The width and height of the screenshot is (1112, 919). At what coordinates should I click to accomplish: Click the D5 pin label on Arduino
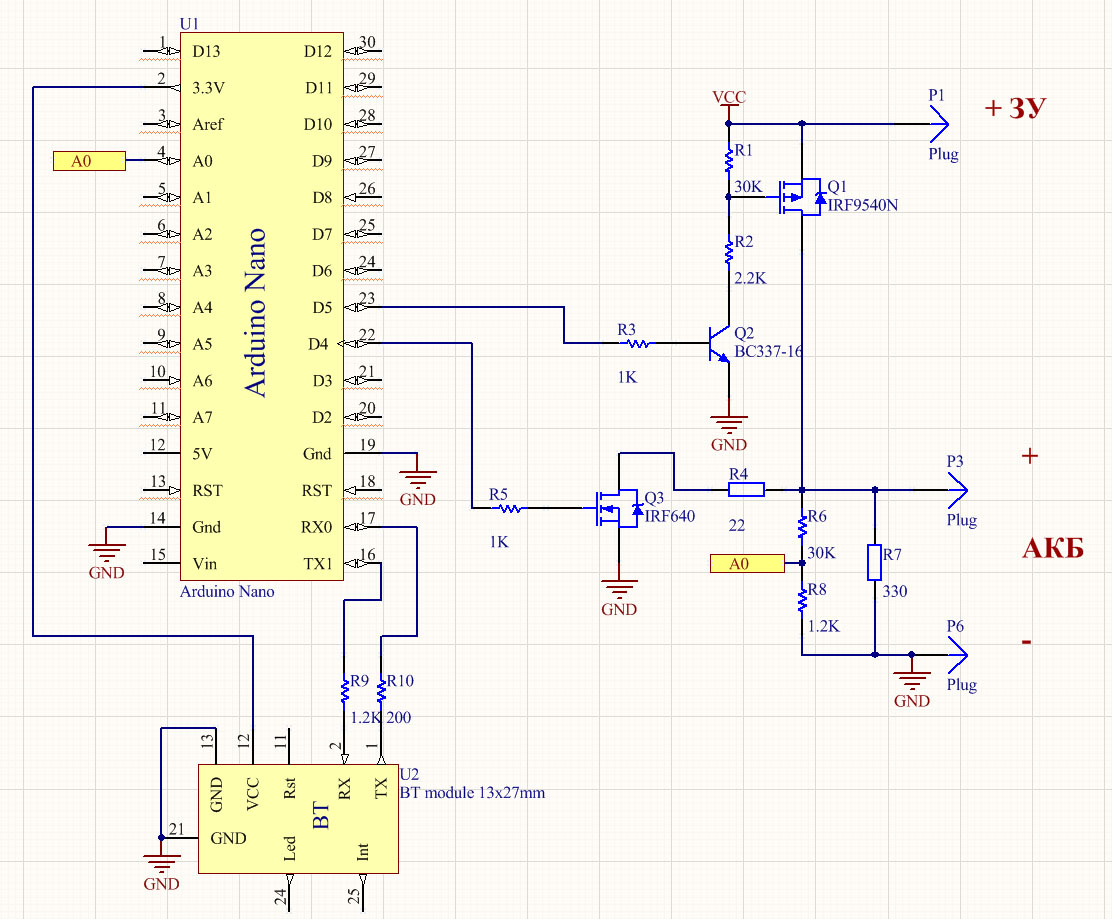click(322, 307)
